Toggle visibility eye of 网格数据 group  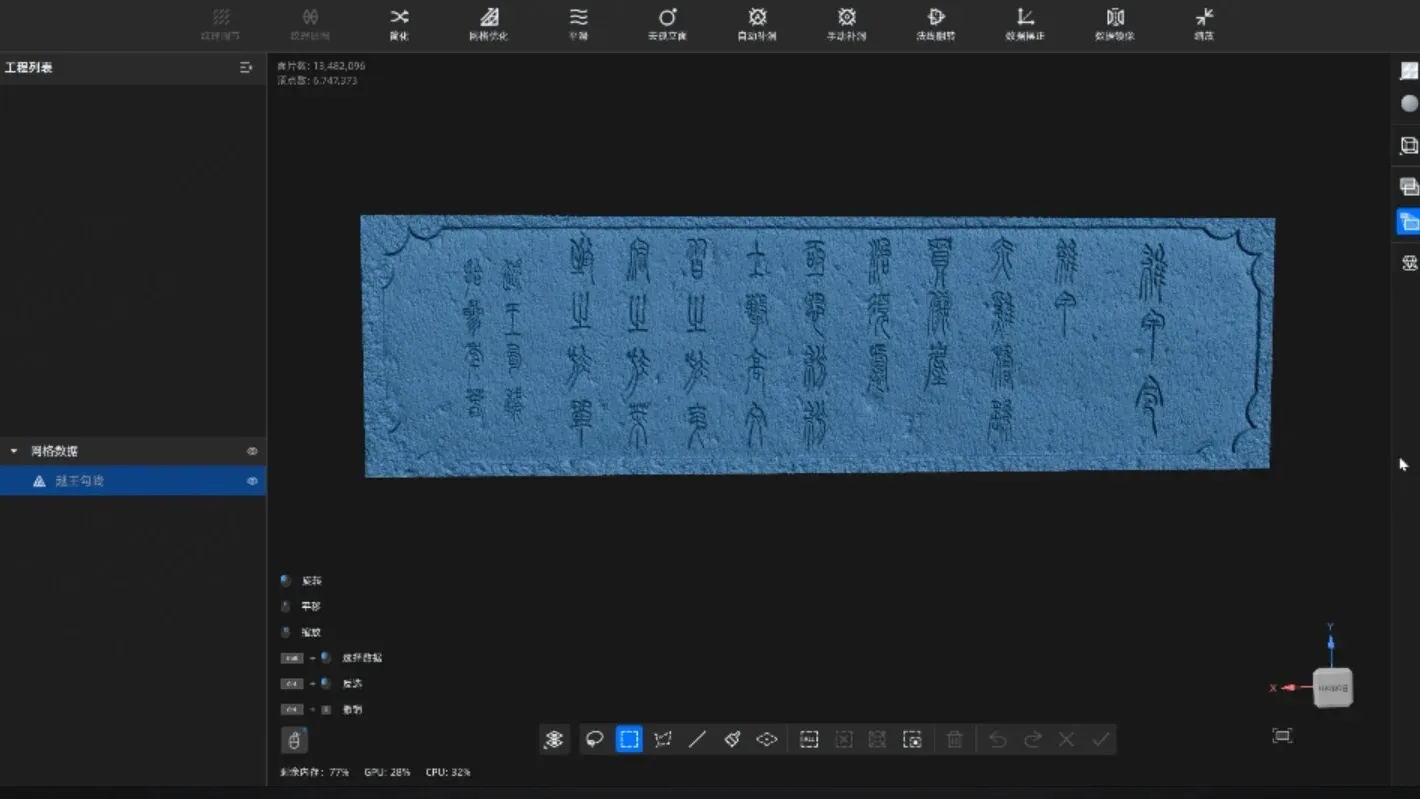click(x=252, y=451)
